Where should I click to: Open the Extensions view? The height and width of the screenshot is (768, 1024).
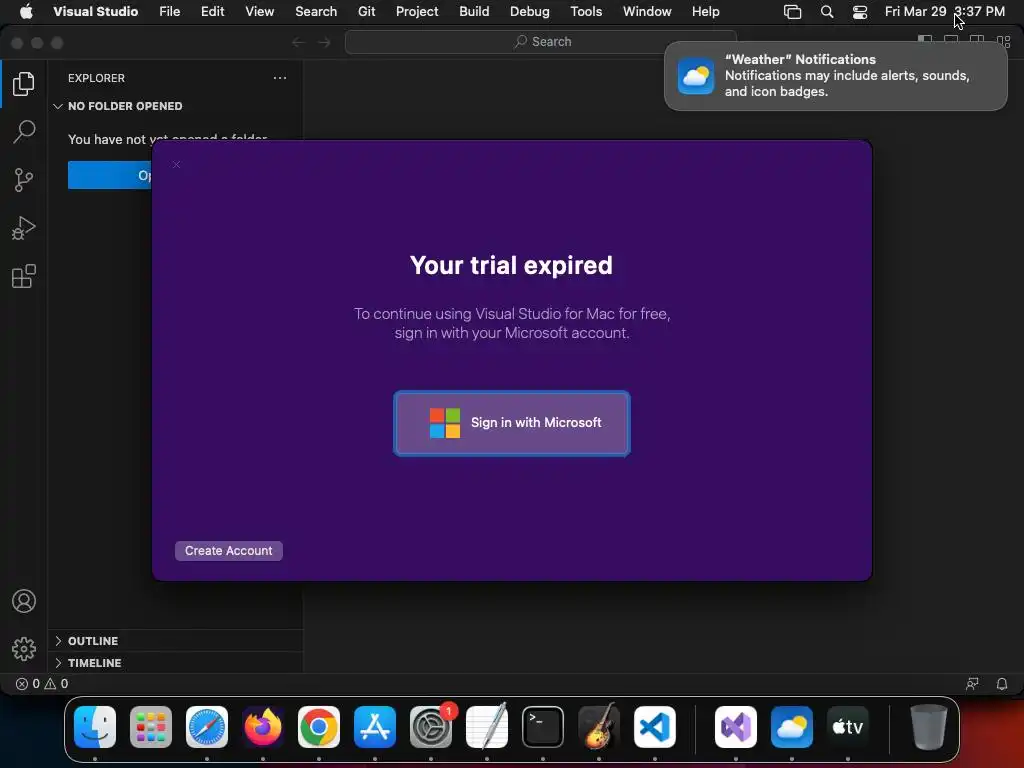pos(24,276)
